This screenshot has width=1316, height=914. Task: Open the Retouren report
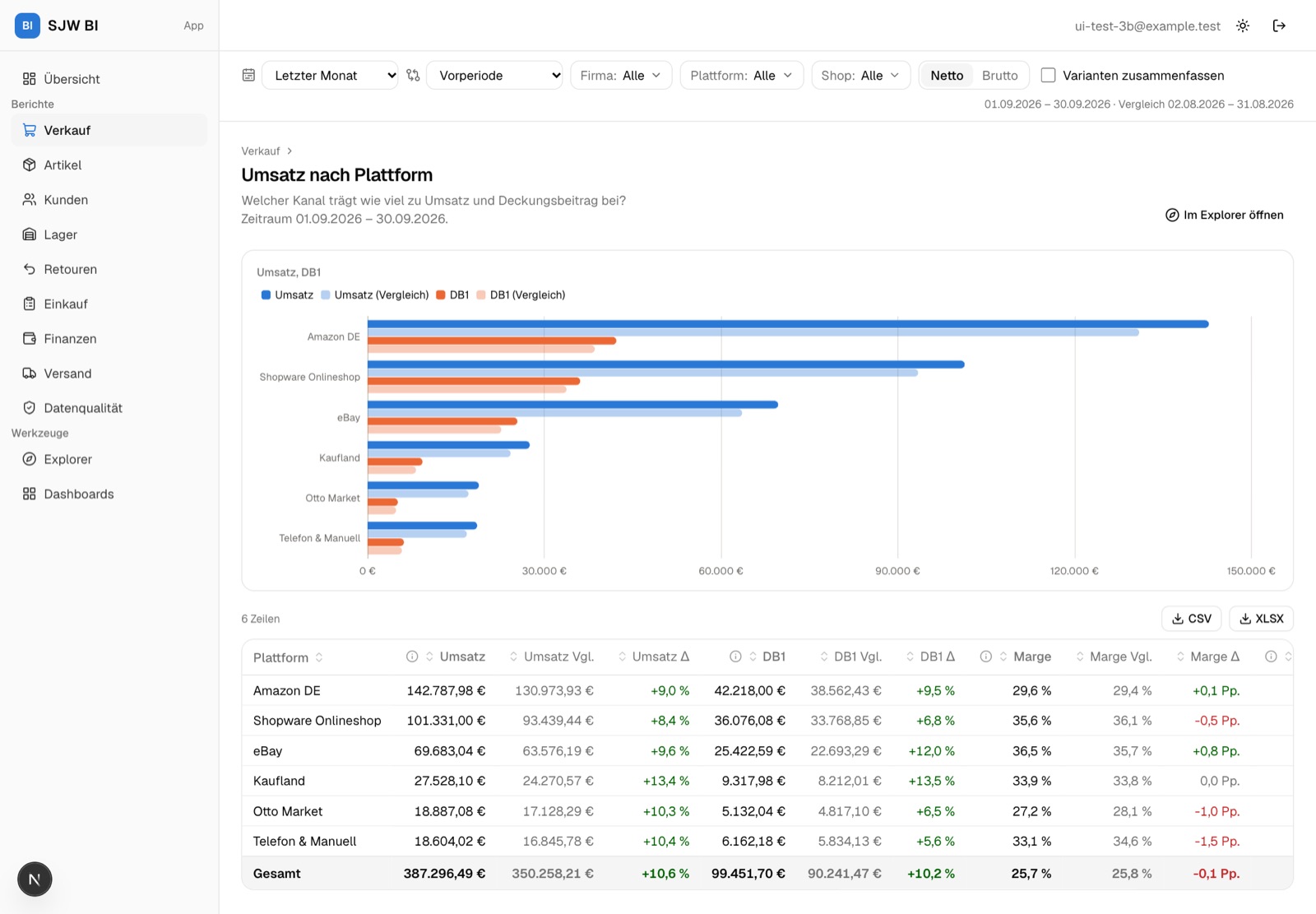[109, 269]
